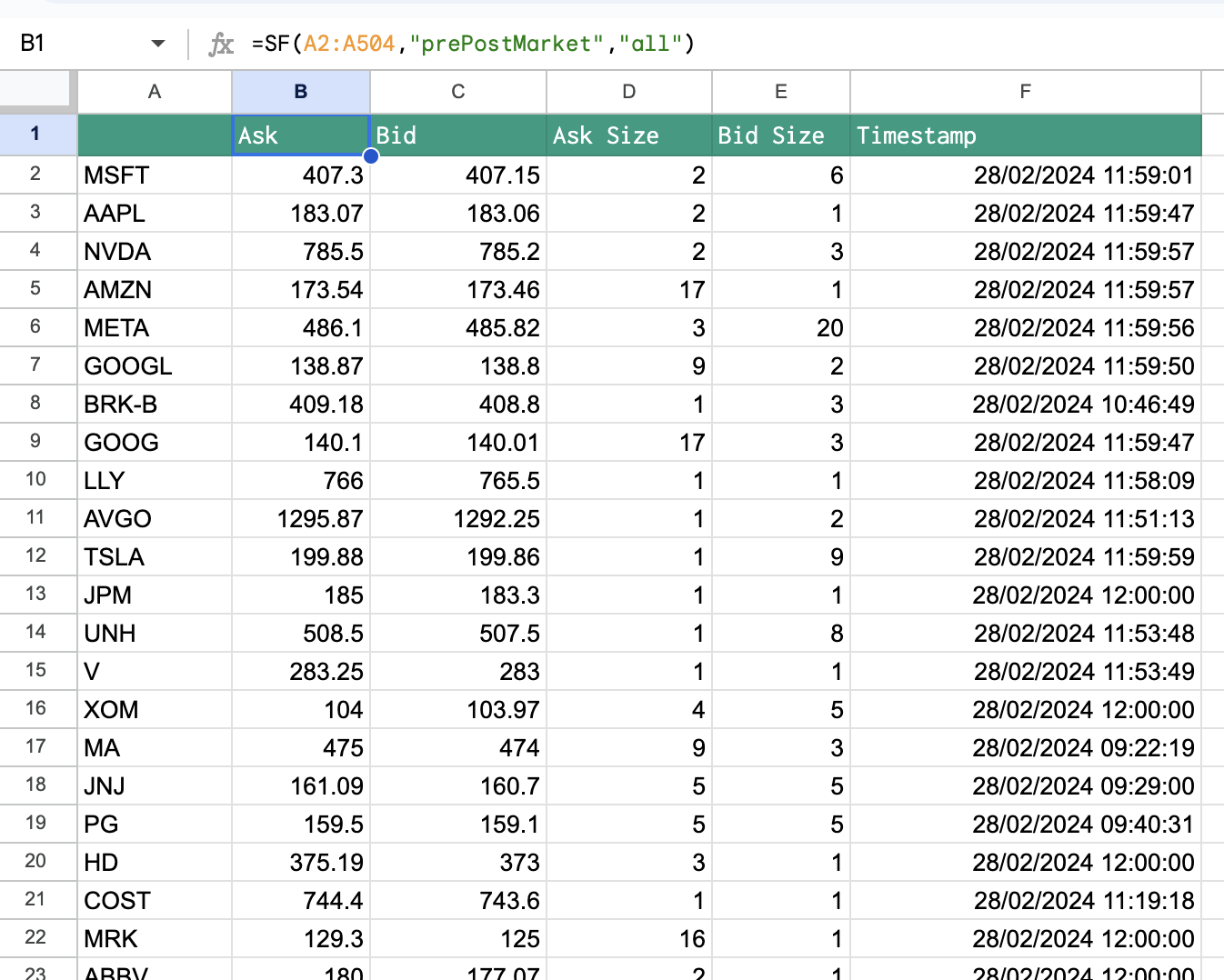Click into the formula bar with the SF formula
This screenshot has height=980, width=1224.
[x=727, y=44]
